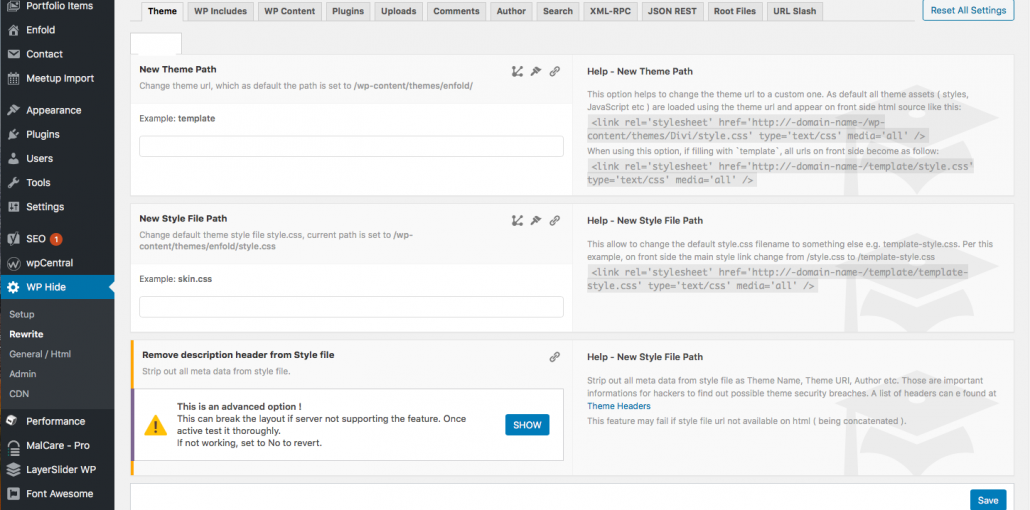
Task: Go to the URL Slash tab
Action: click(794, 11)
